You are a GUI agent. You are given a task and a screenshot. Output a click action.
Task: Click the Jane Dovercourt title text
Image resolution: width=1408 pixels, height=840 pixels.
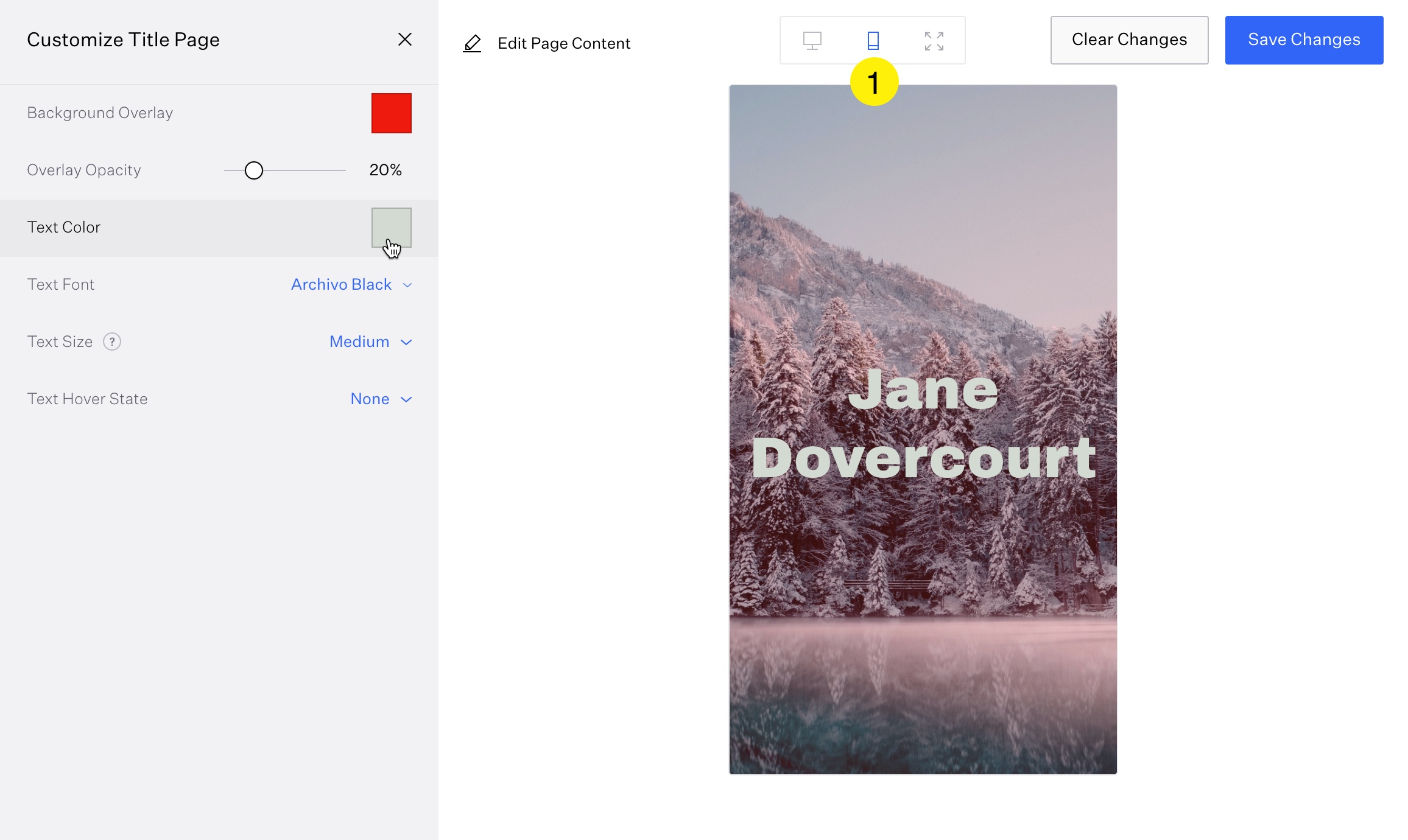pyautogui.click(x=923, y=424)
